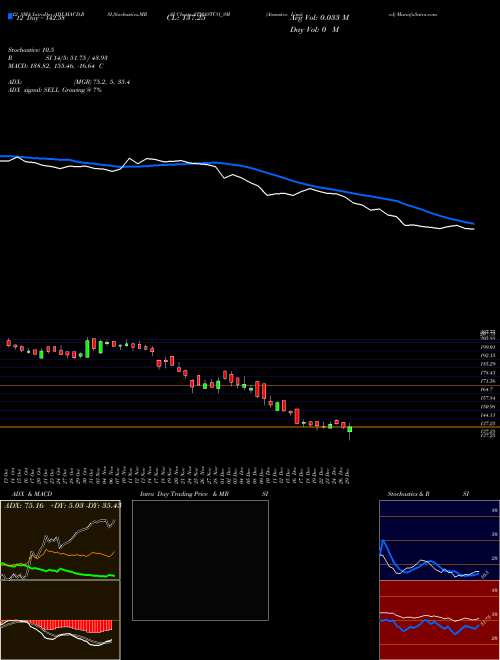Click the green +DY line in ADX panel
500x660 pixels.
click(x=59, y=571)
